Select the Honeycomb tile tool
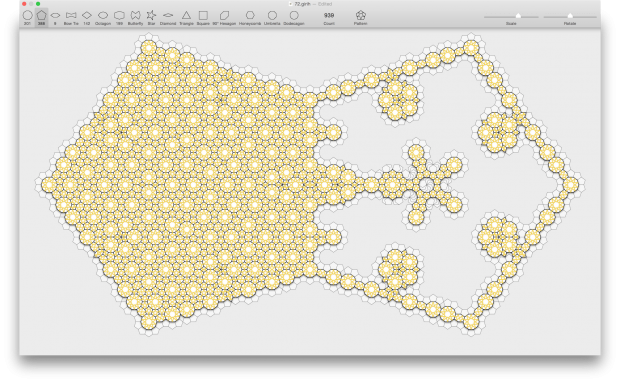The image size is (620, 383). (250, 17)
